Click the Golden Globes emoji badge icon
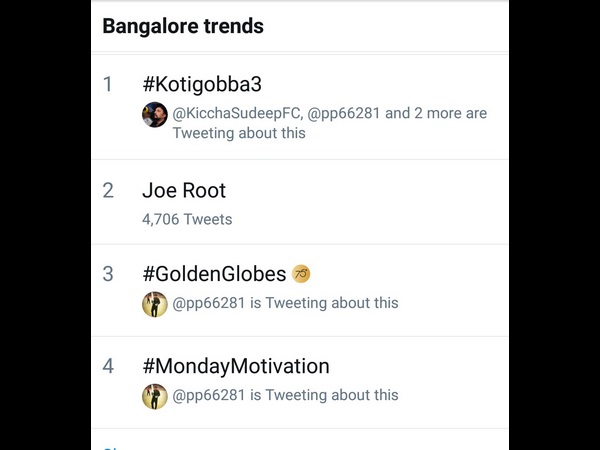The image size is (600, 450). point(301,274)
